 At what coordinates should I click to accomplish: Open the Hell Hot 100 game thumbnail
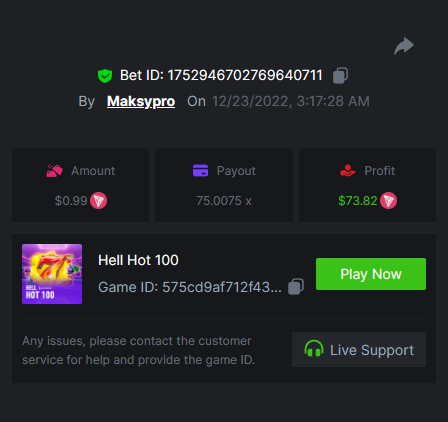(52, 274)
